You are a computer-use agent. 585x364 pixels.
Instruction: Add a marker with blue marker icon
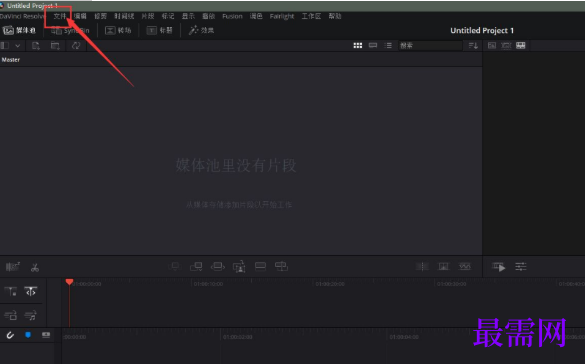28,335
